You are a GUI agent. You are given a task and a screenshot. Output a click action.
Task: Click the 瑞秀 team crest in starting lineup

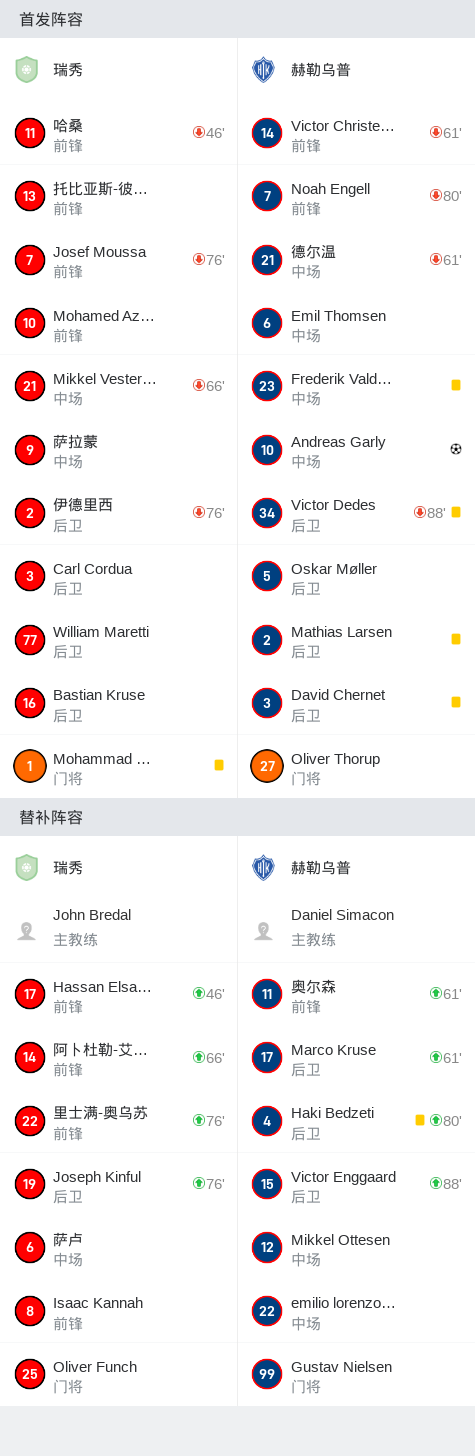[26, 70]
